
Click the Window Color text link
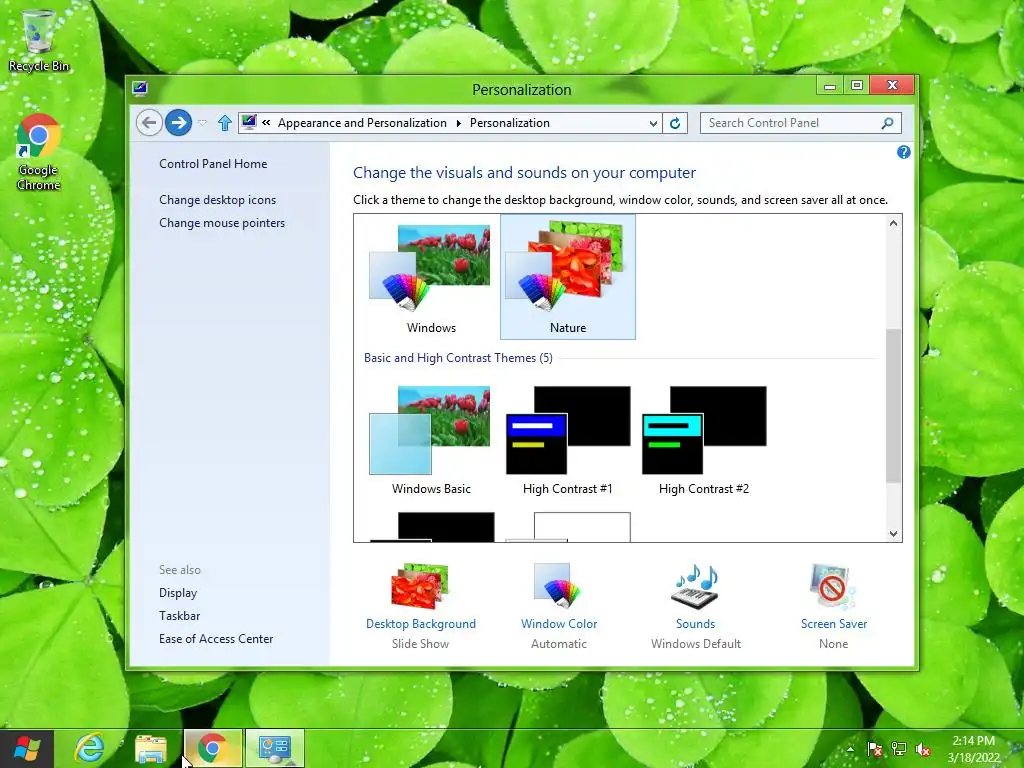point(559,624)
